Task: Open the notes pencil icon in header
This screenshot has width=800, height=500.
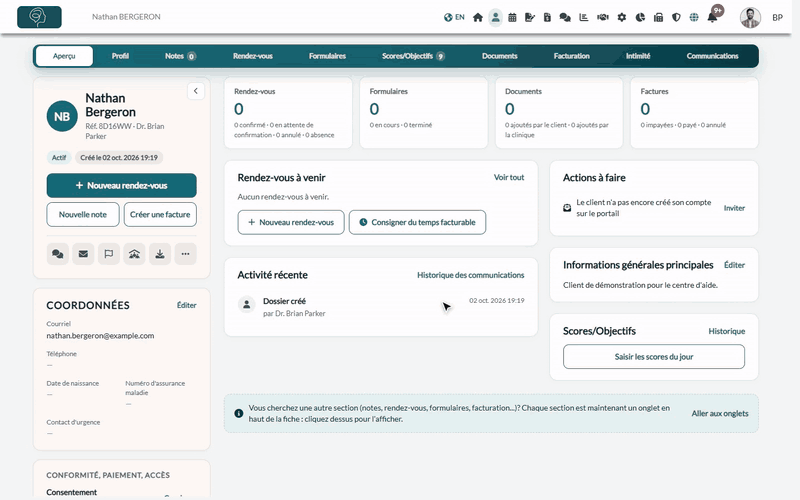Action: coord(530,17)
